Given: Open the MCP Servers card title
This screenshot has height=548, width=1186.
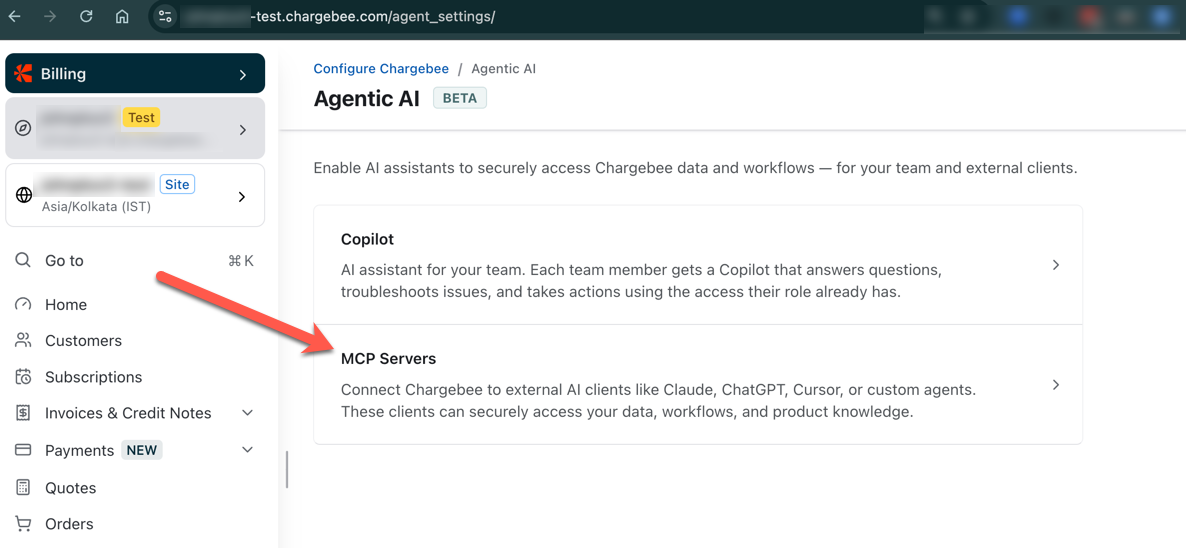Looking at the screenshot, I should click(x=389, y=359).
